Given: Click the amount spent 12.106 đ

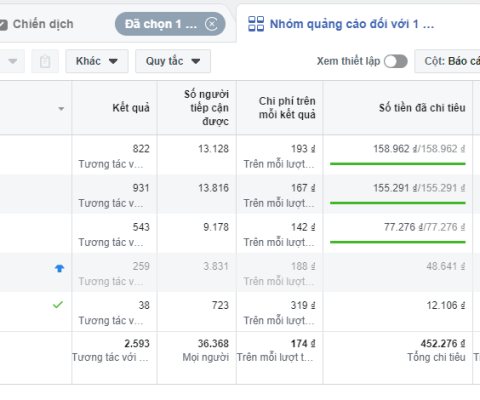Looking at the screenshot, I should (x=446, y=305).
